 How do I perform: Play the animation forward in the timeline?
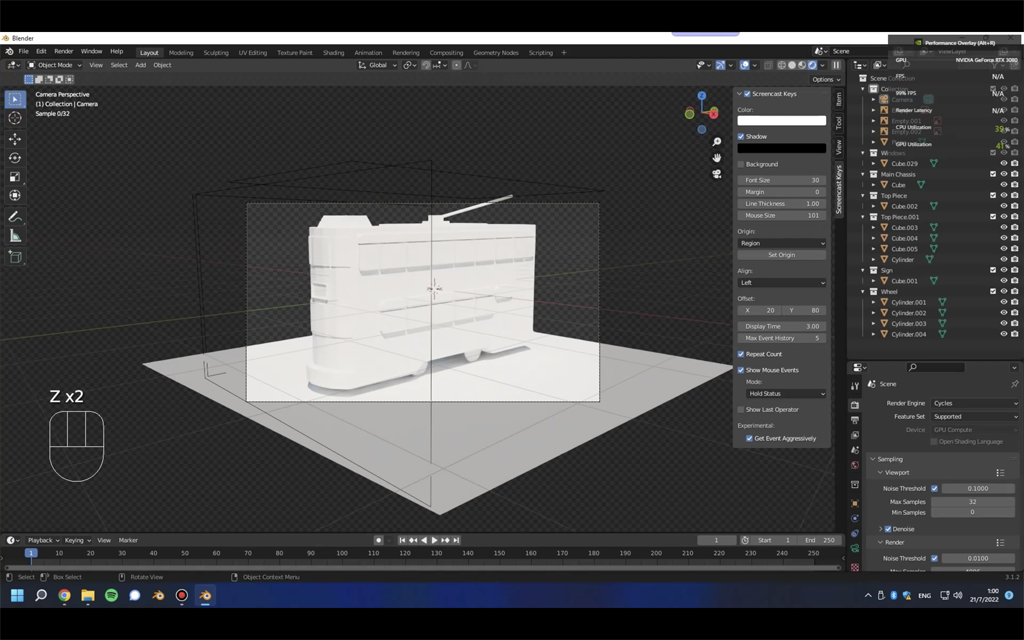click(434, 540)
